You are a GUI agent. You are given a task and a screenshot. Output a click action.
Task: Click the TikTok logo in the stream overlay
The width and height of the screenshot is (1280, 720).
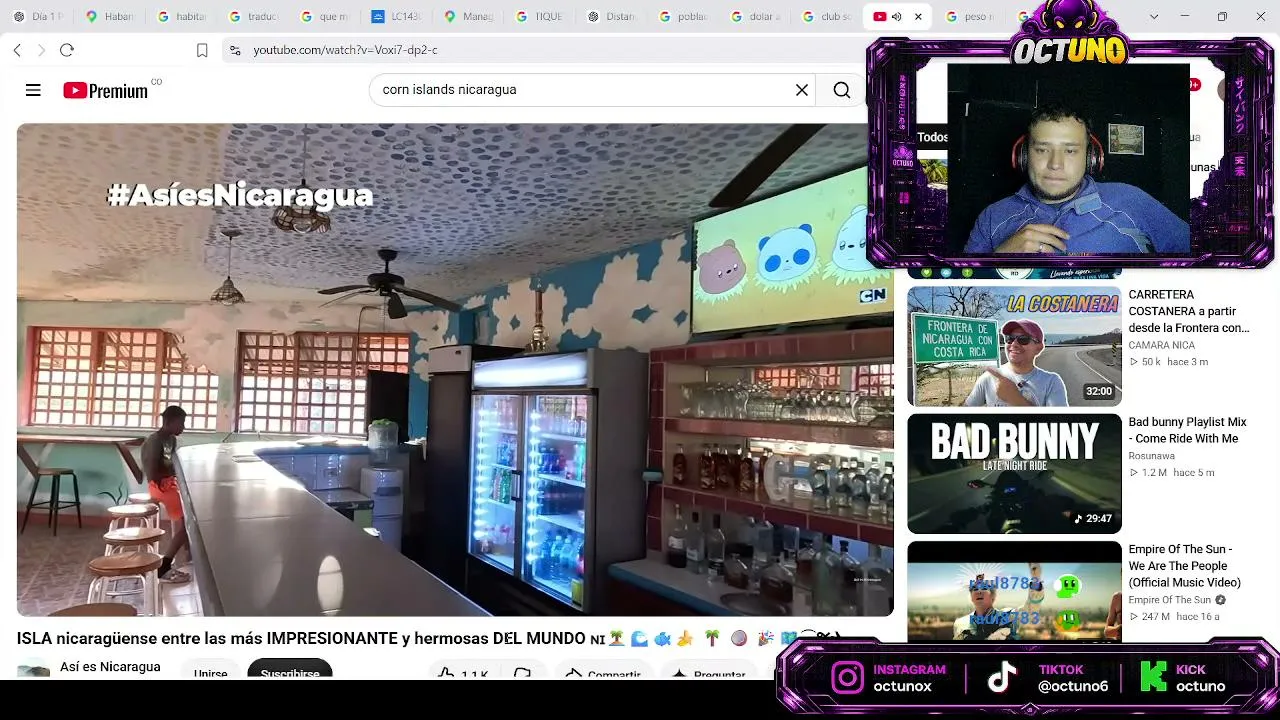point(1002,678)
